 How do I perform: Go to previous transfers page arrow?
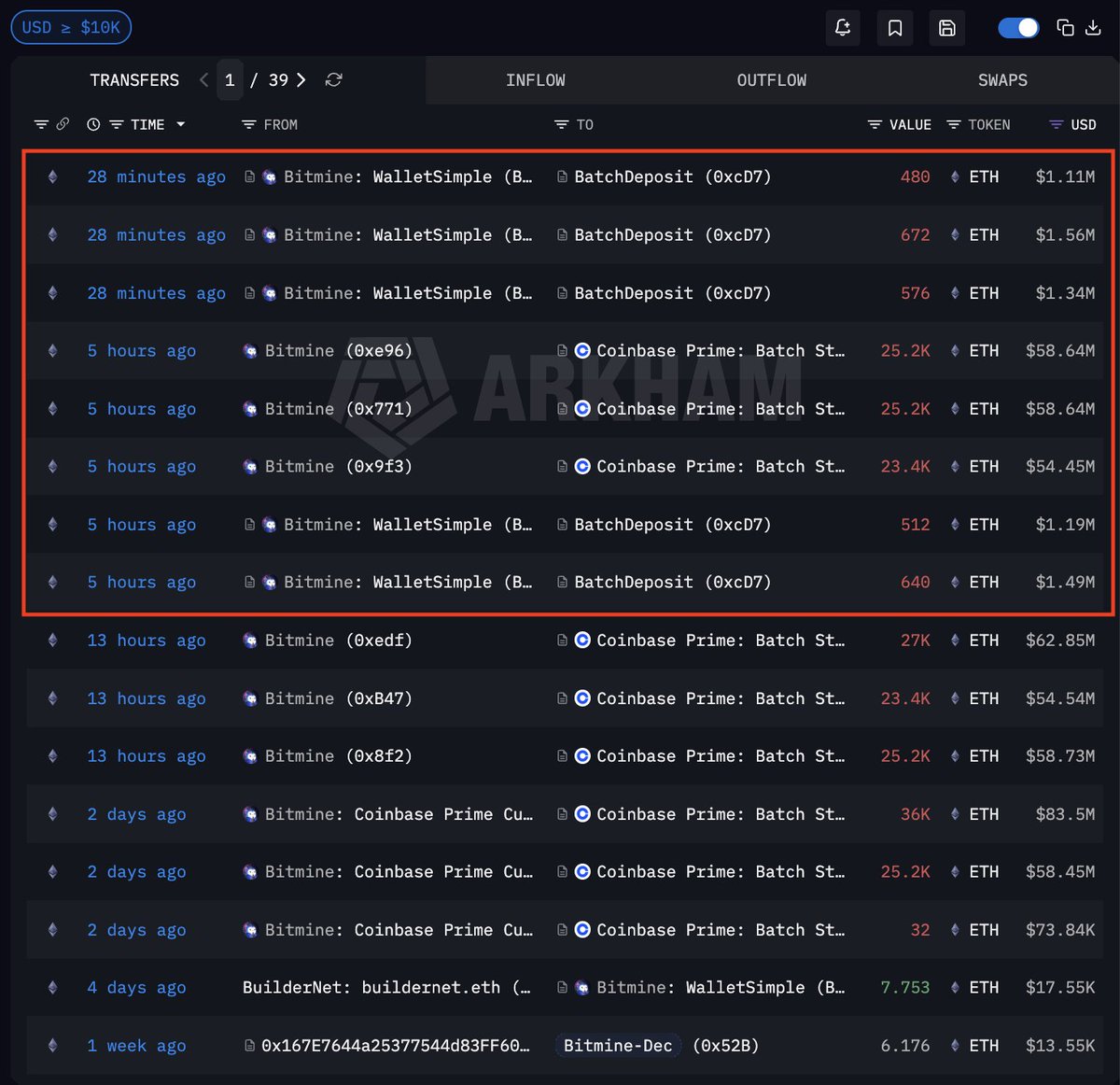point(204,80)
